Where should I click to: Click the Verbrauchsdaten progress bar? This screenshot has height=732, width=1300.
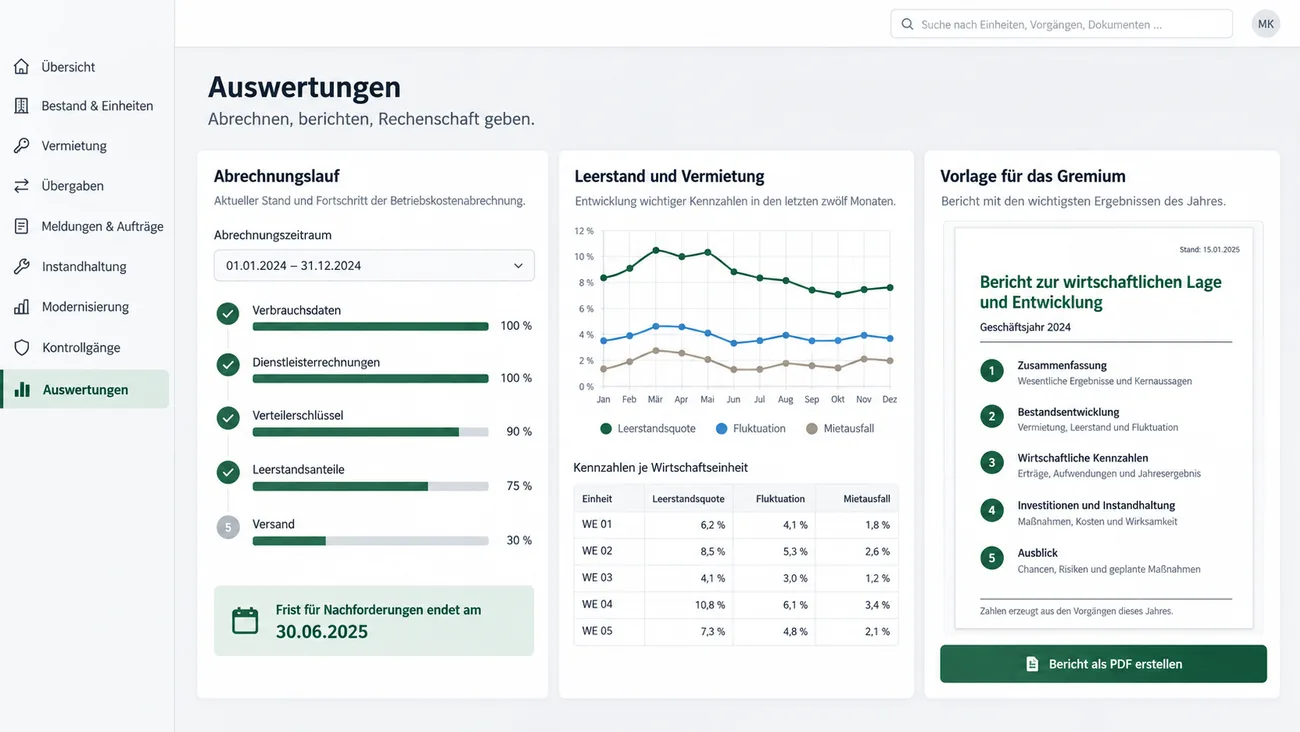(371, 326)
